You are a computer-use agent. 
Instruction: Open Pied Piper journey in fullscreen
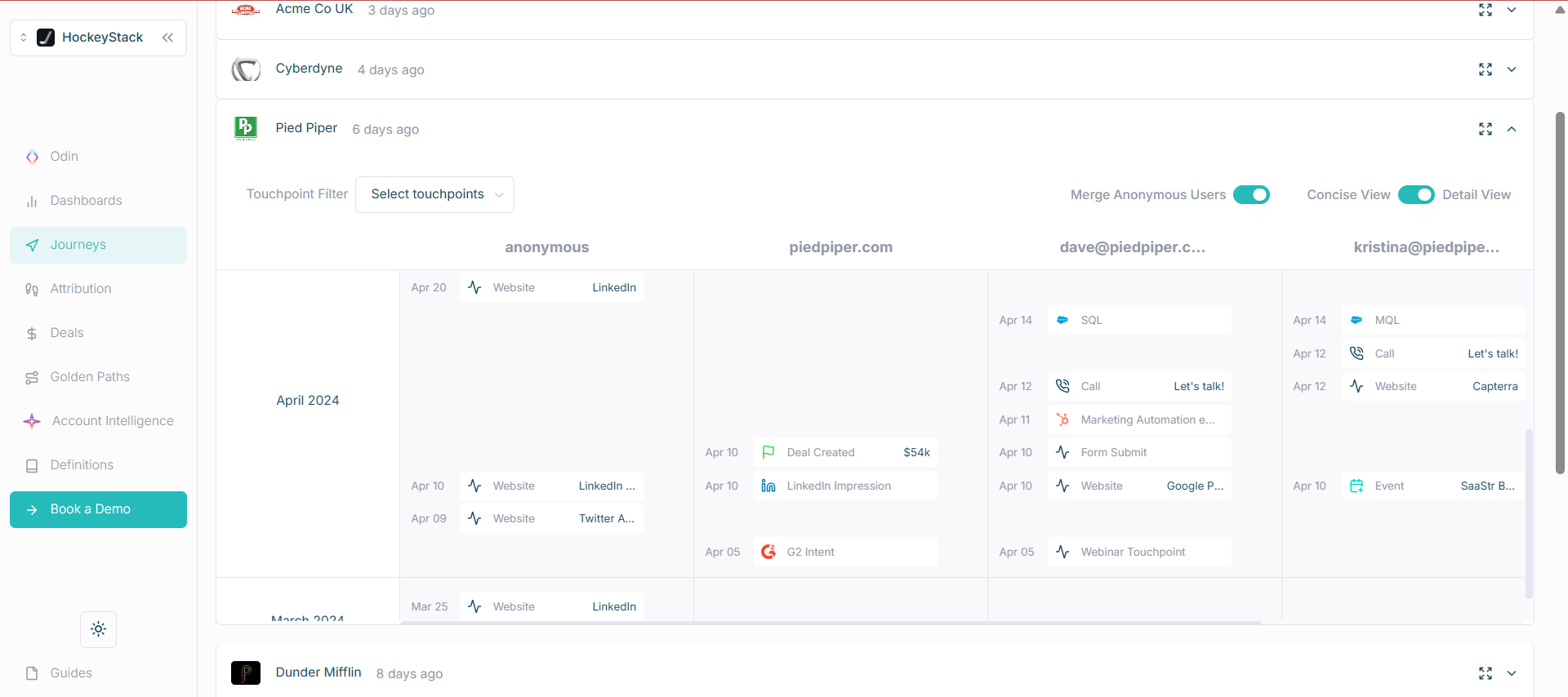click(x=1486, y=129)
